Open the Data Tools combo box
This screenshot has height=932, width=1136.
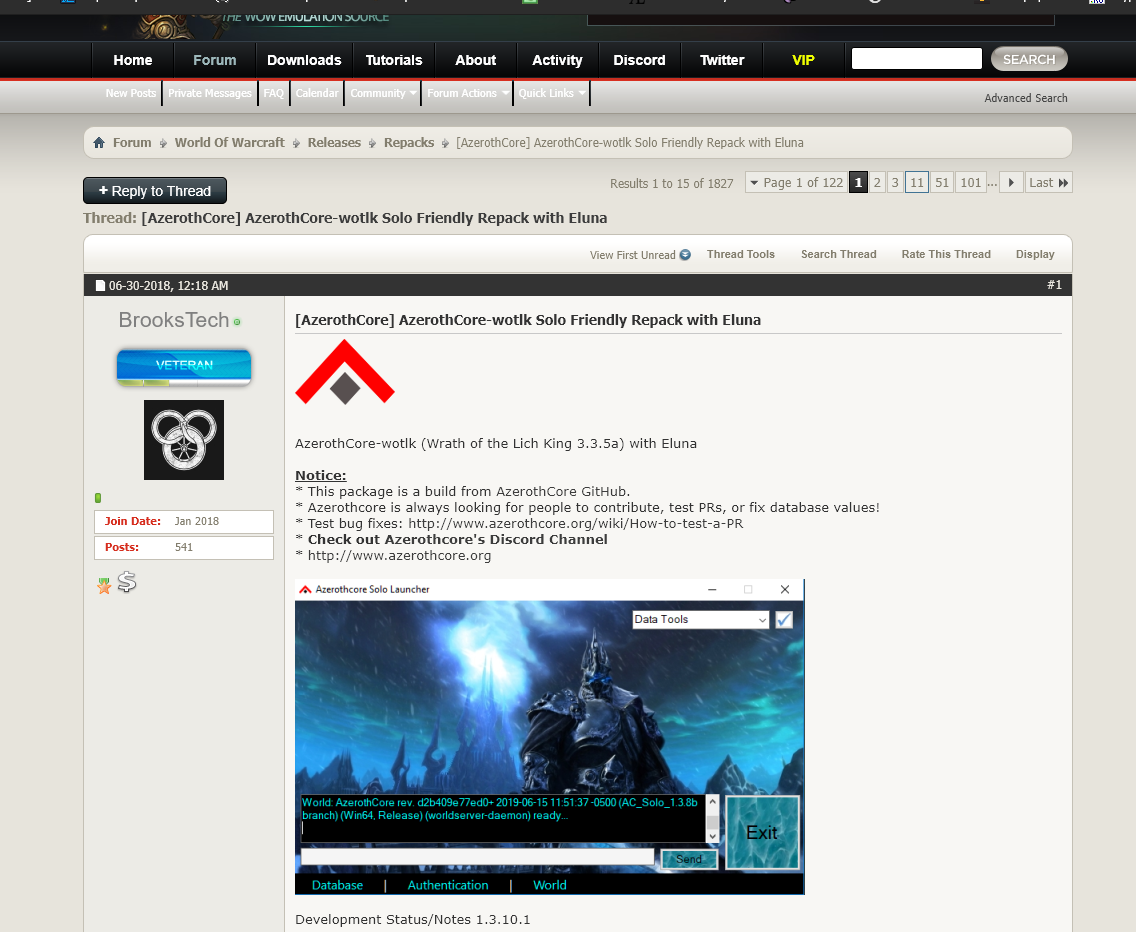click(701, 620)
